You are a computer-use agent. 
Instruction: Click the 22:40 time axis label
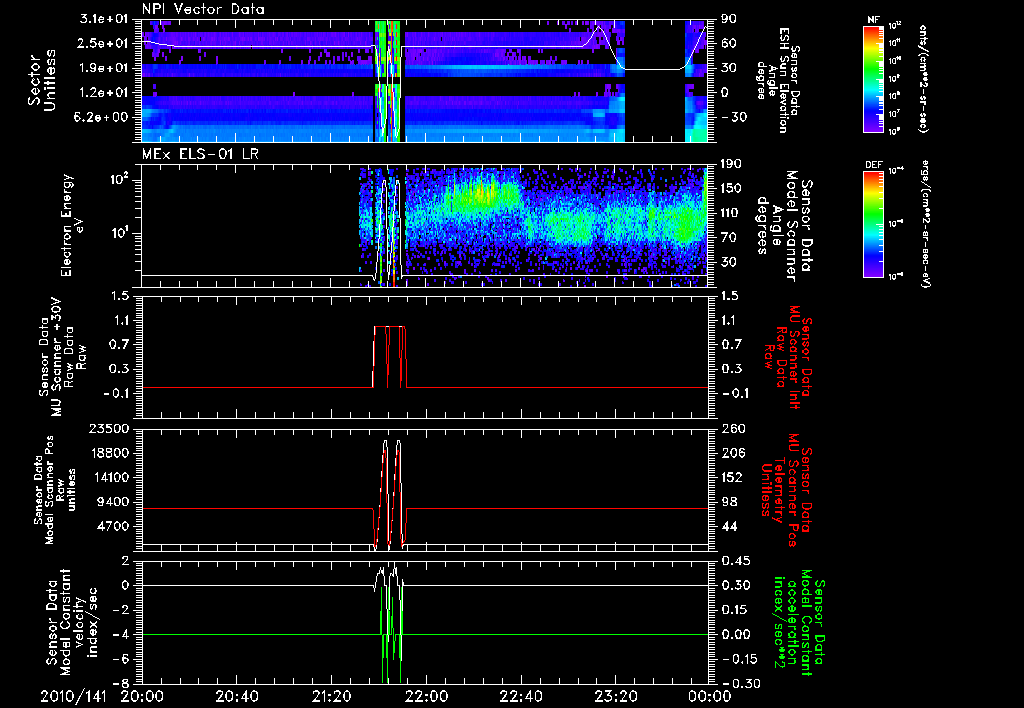coord(521,697)
